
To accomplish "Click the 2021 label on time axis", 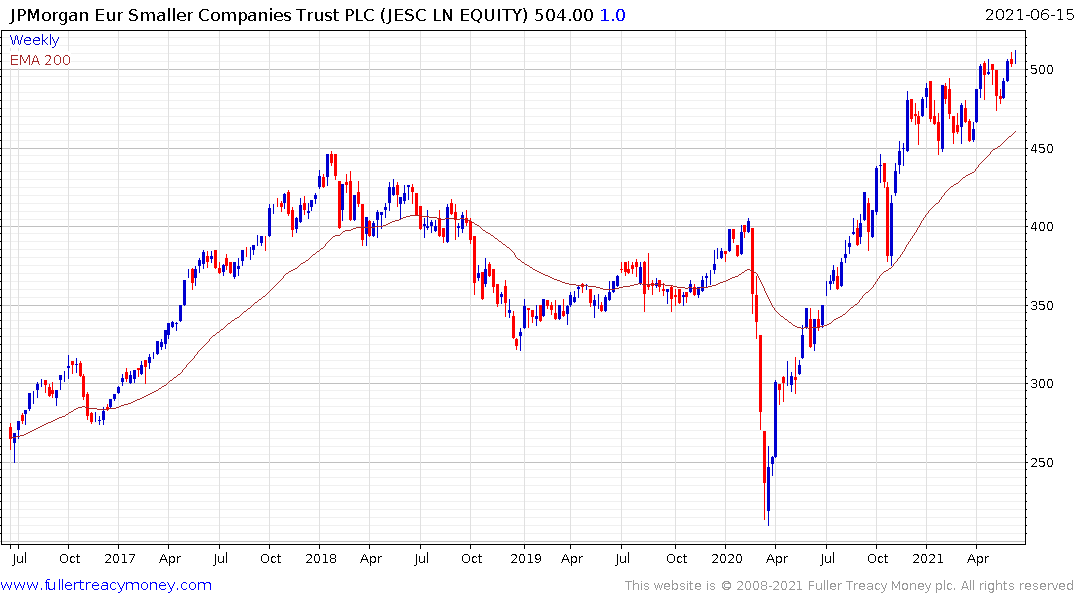I will point(928,558).
